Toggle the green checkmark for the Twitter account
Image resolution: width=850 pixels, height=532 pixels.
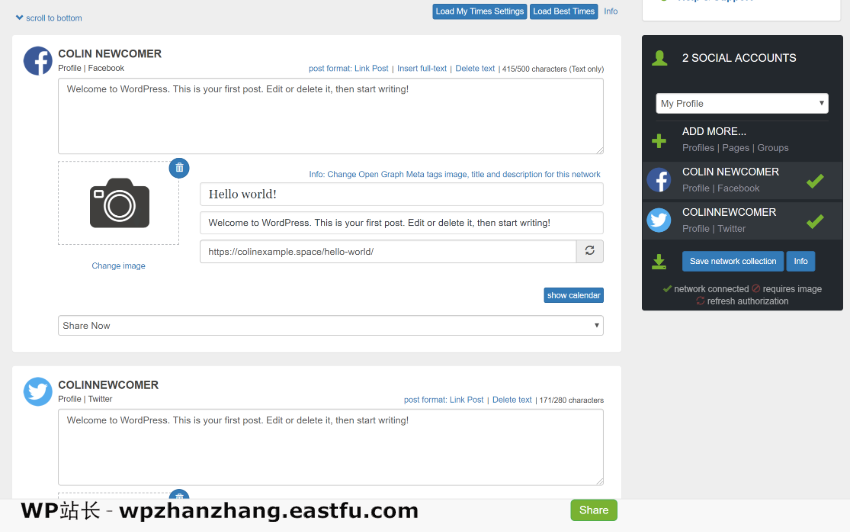point(815,221)
